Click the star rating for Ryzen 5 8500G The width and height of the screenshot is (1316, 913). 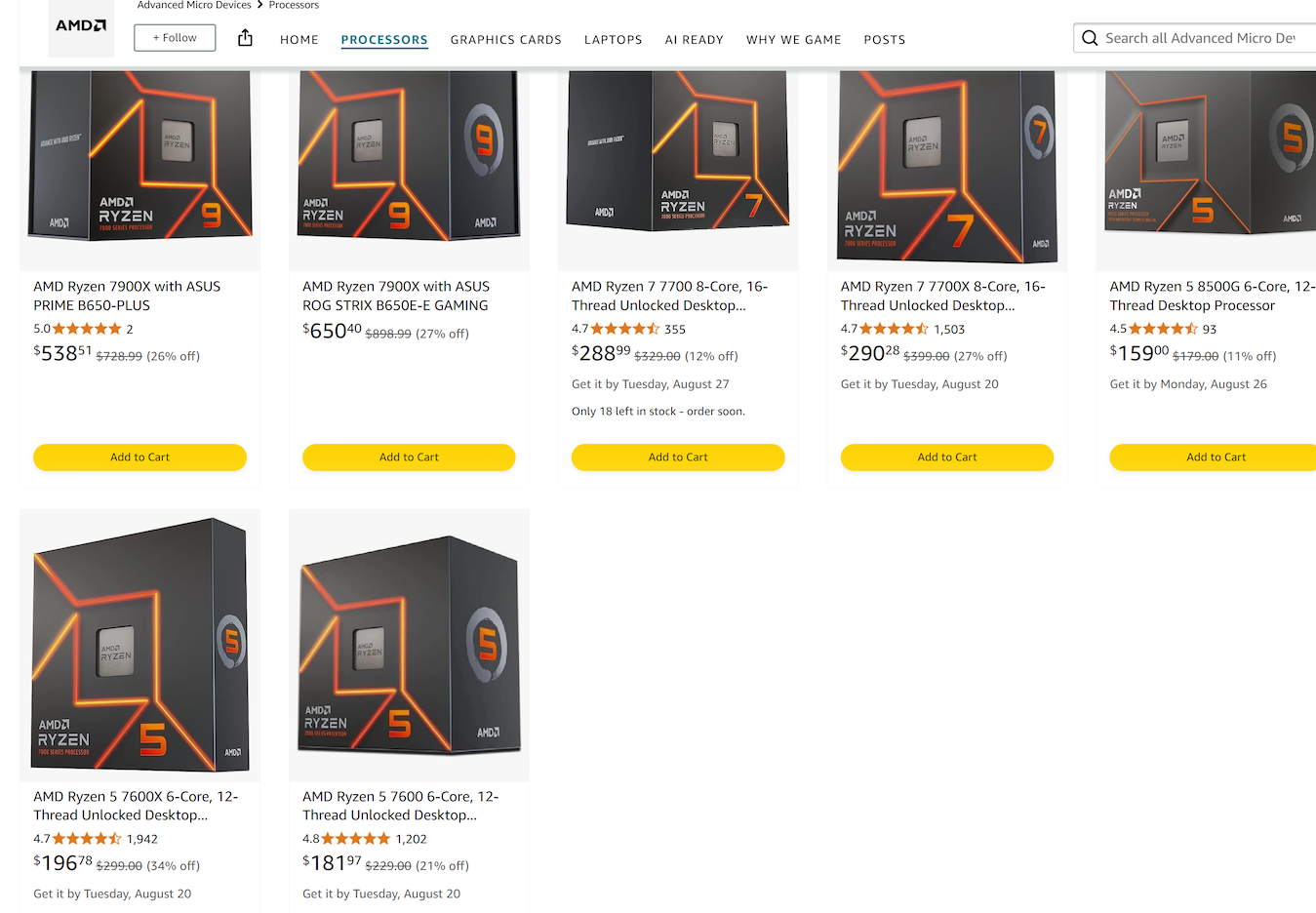pos(1164,329)
